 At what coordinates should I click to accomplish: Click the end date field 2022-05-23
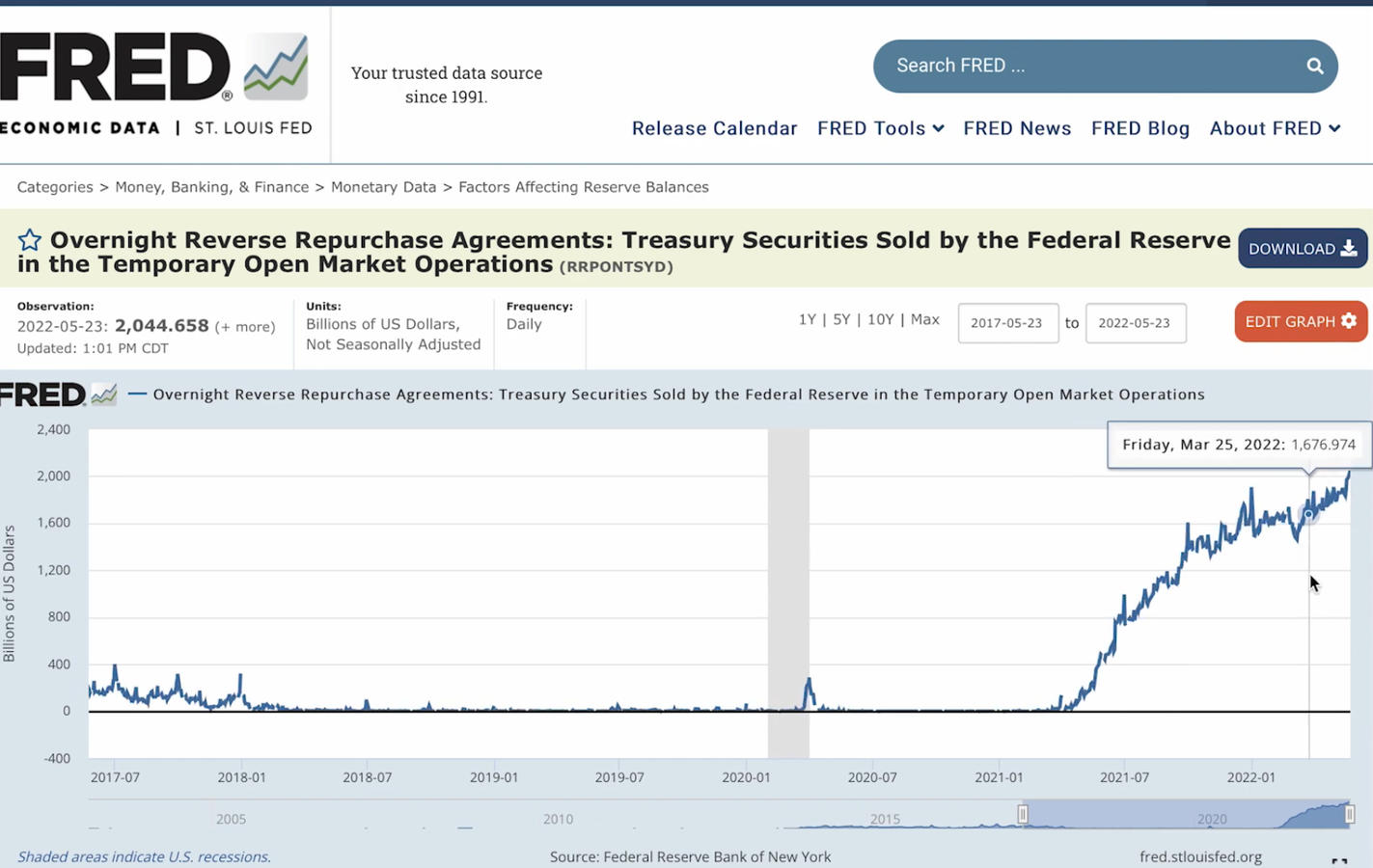coord(1135,323)
